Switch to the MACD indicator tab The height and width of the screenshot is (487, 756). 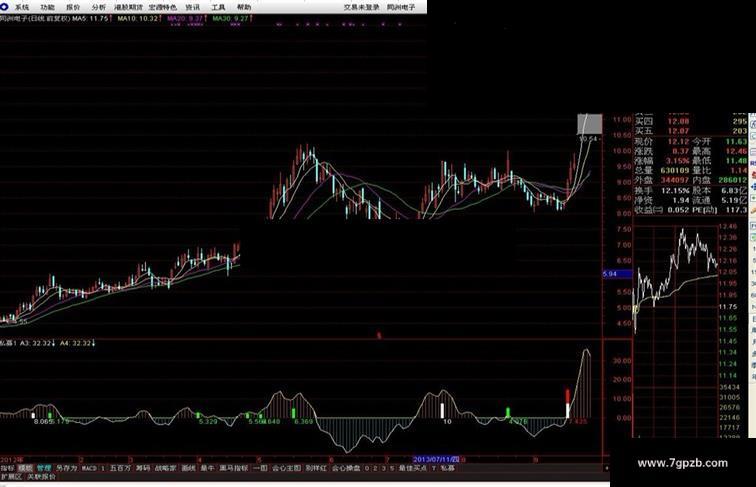[x=89, y=468]
